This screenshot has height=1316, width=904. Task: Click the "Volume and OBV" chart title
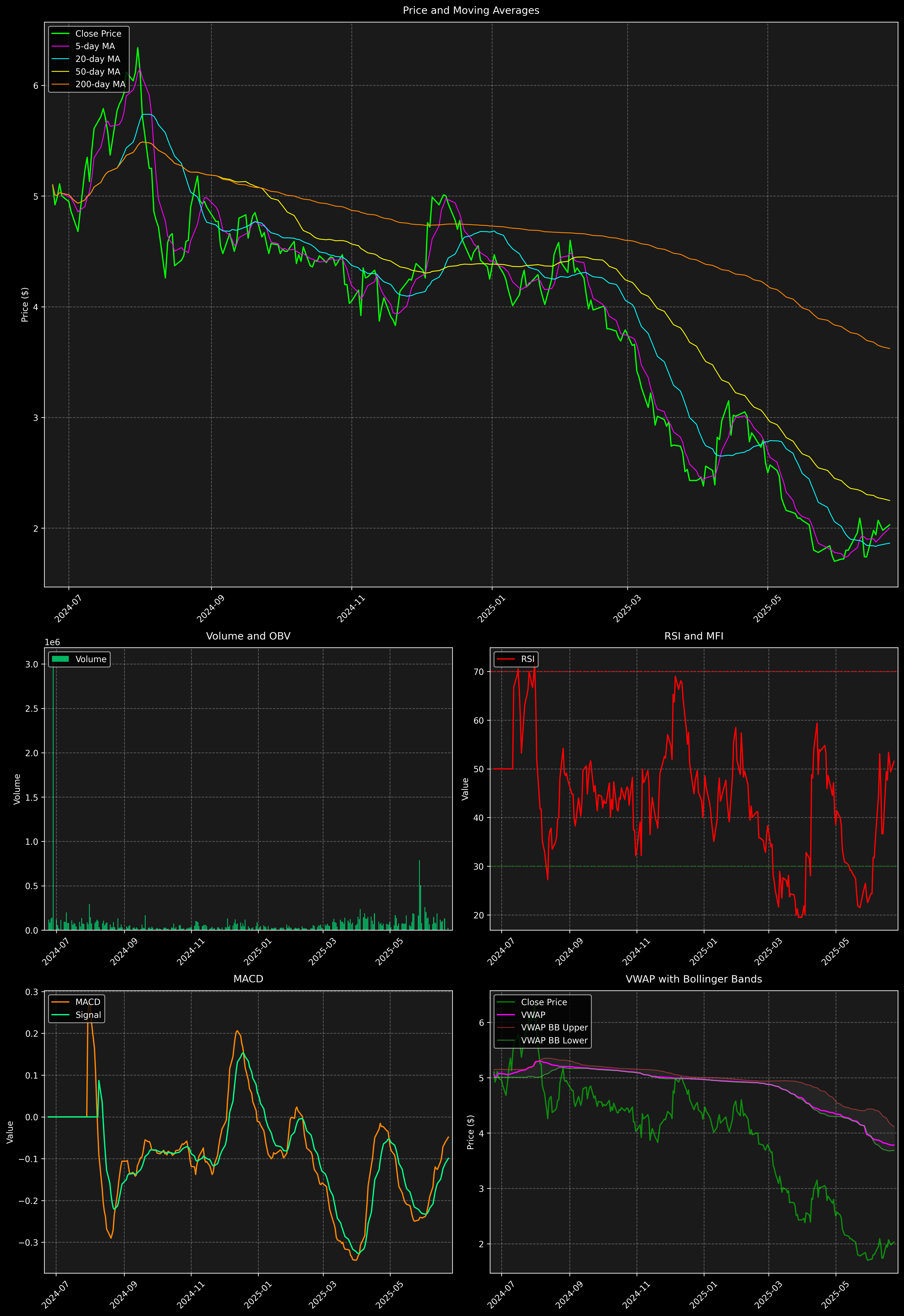[x=248, y=636]
